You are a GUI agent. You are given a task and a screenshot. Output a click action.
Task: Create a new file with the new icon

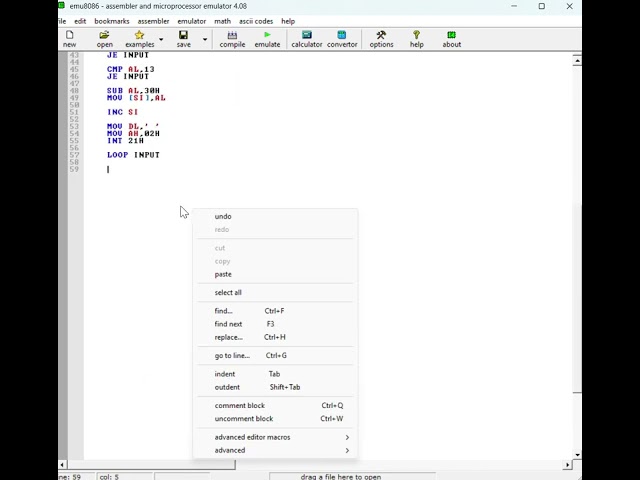[69, 39]
